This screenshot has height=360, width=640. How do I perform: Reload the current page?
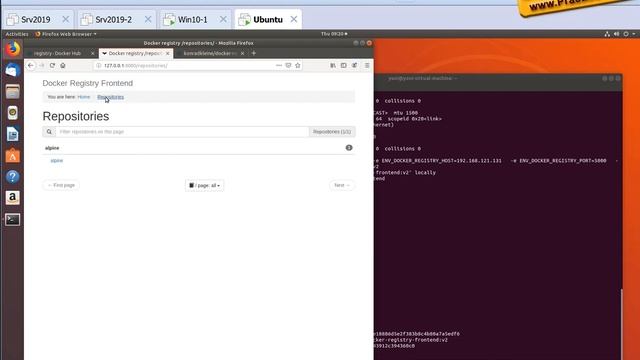tap(52, 65)
